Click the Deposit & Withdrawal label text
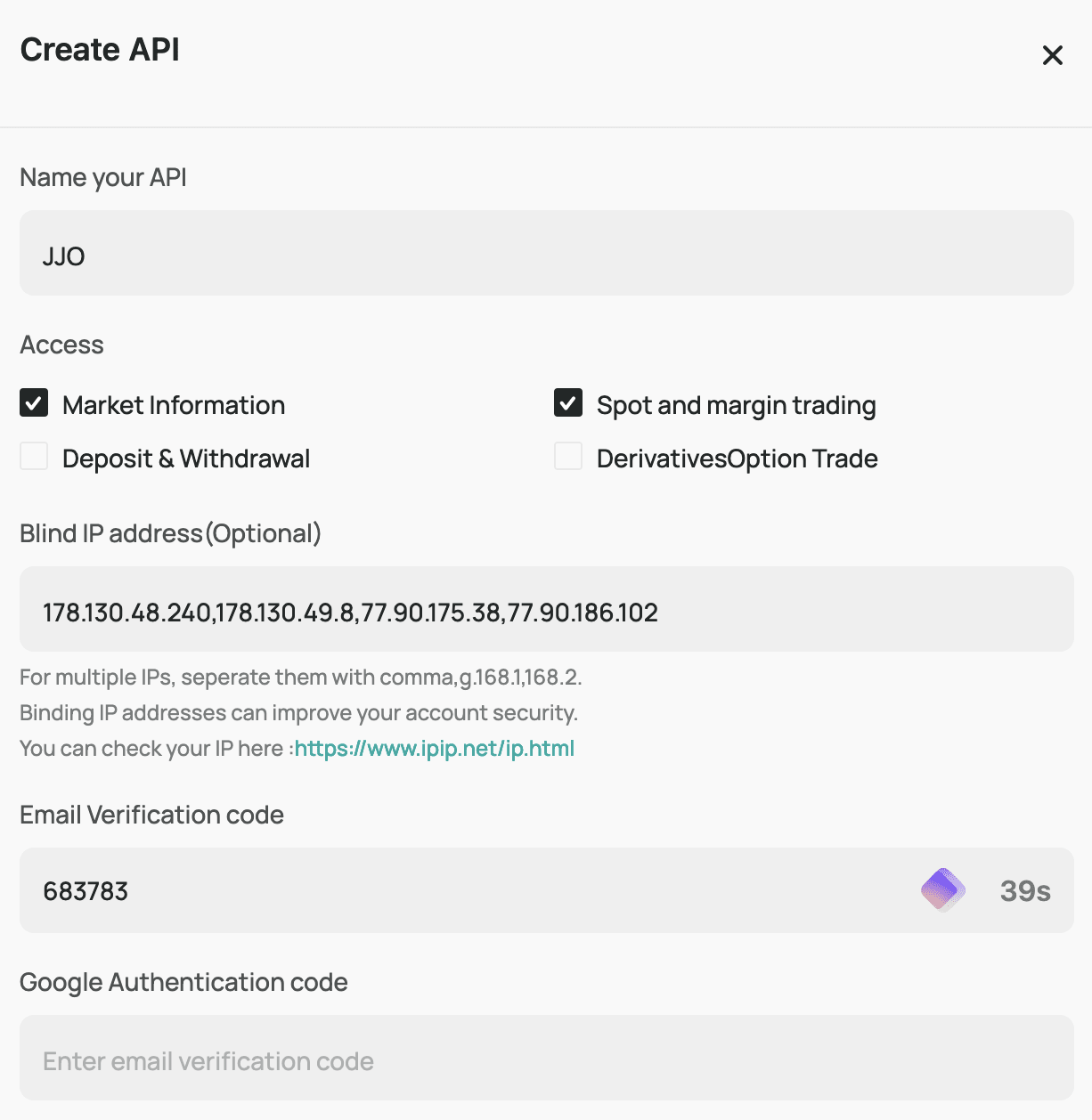Image resolution: width=1092 pixels, height=1120 pixels. pos(186,459)
